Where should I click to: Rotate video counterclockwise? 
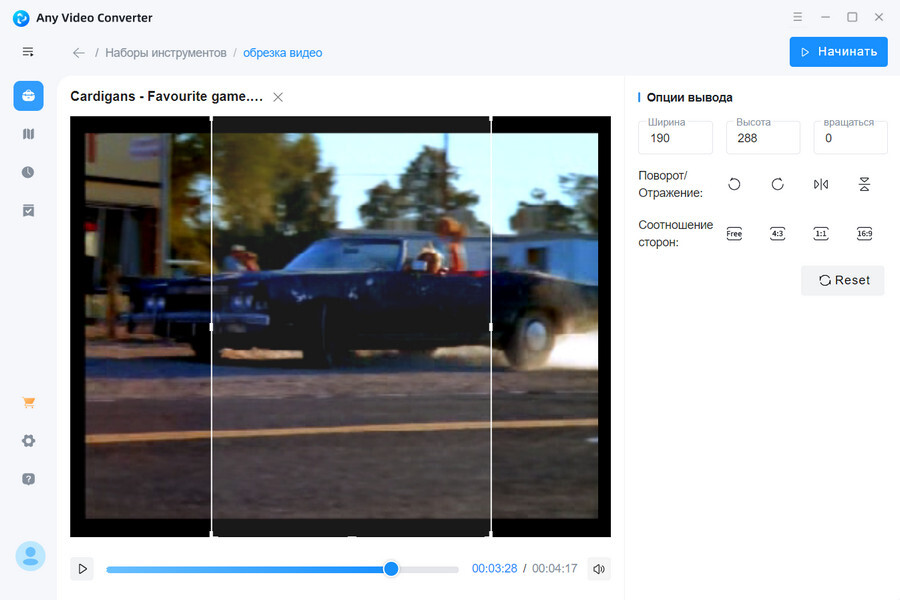734,184
